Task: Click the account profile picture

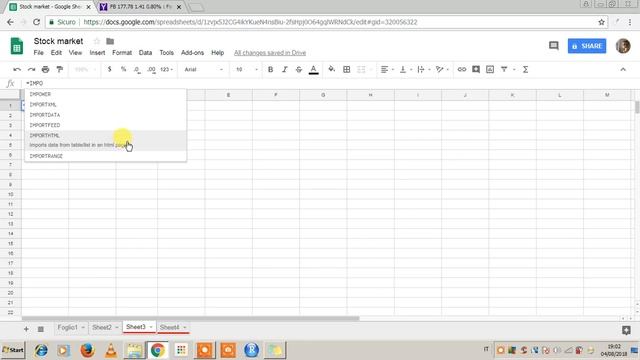Action: 623,46
